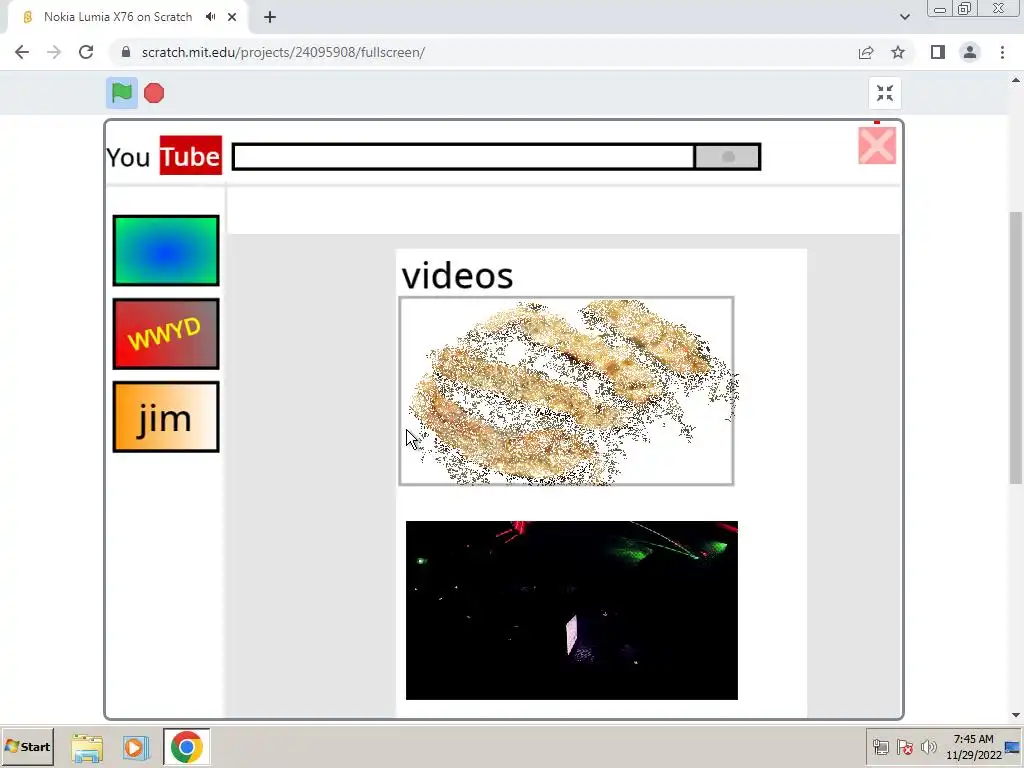Expand the tab search dropdown arrow

click(904, 17)
